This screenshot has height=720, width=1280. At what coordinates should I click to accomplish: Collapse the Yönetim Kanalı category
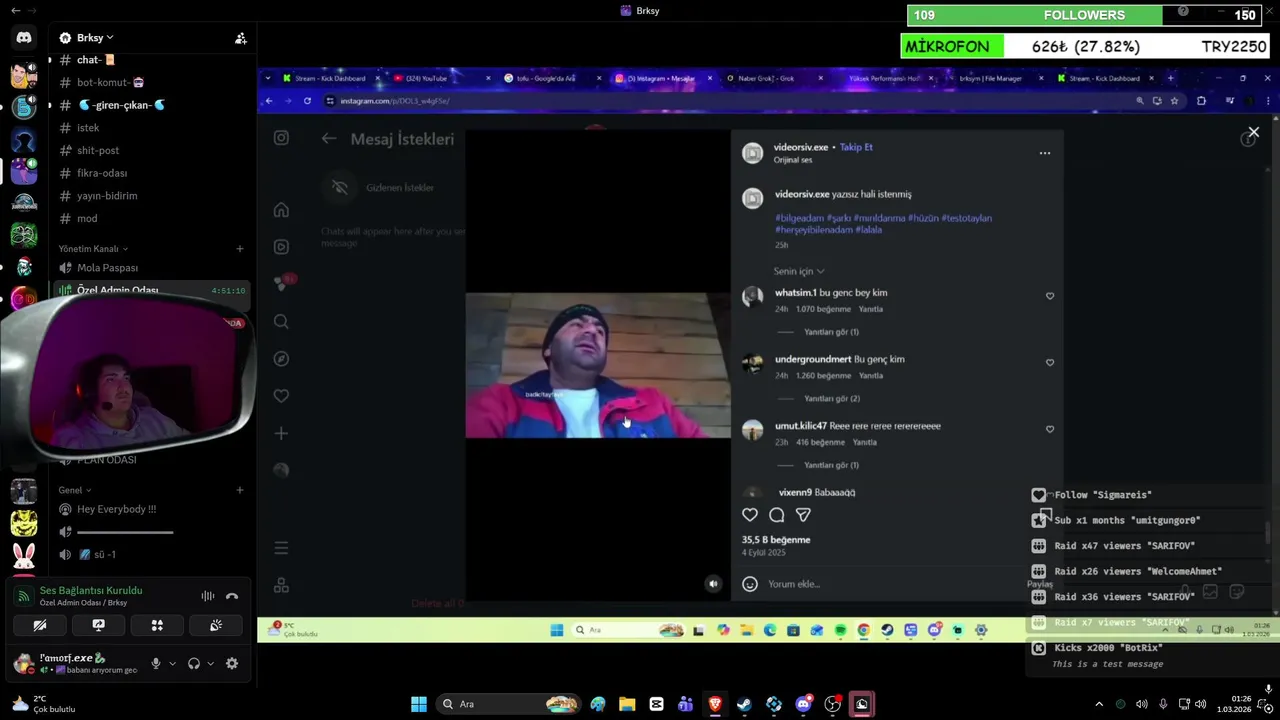93,248
